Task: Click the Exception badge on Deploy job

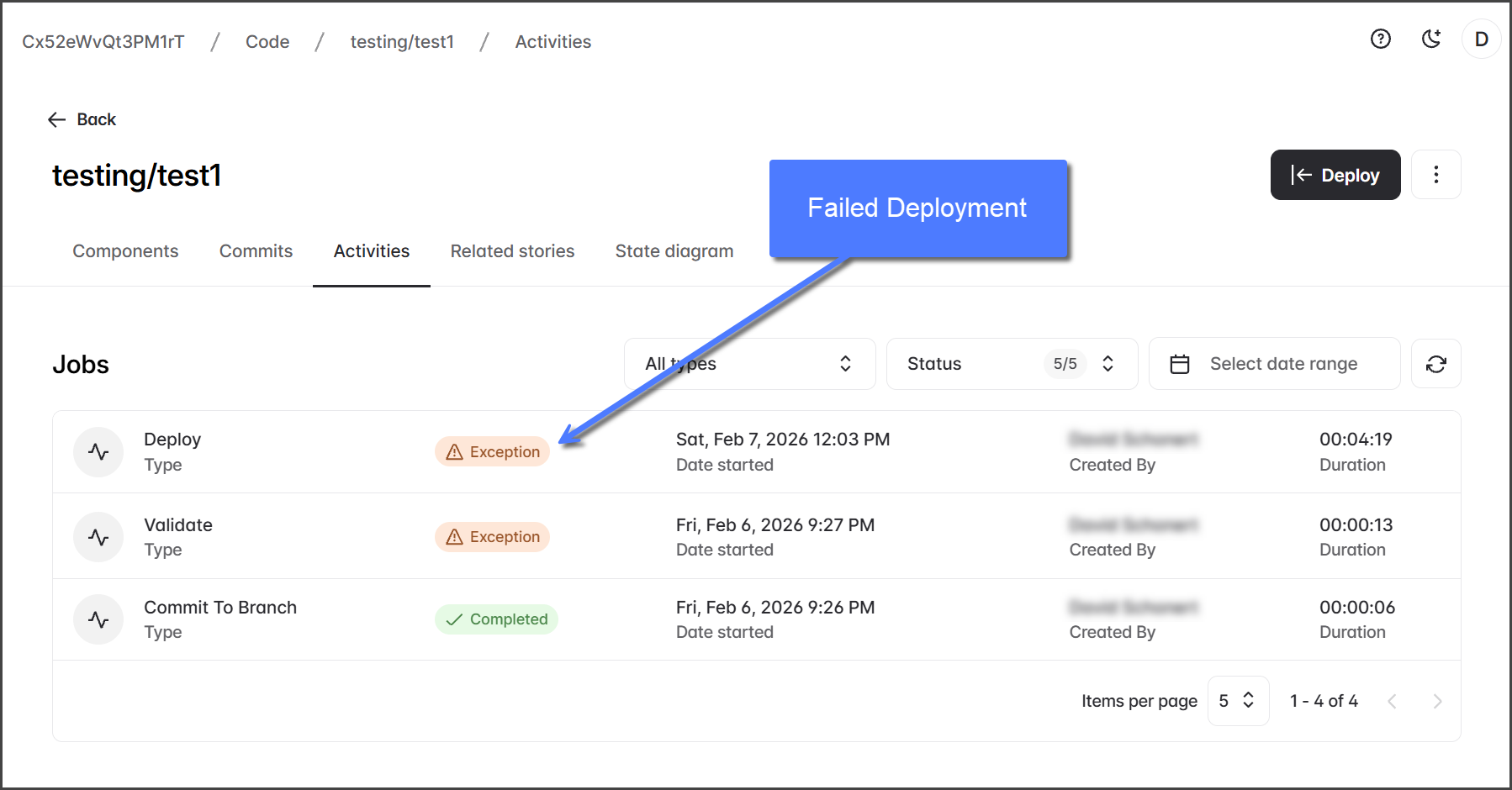Action: coord(492,452)
